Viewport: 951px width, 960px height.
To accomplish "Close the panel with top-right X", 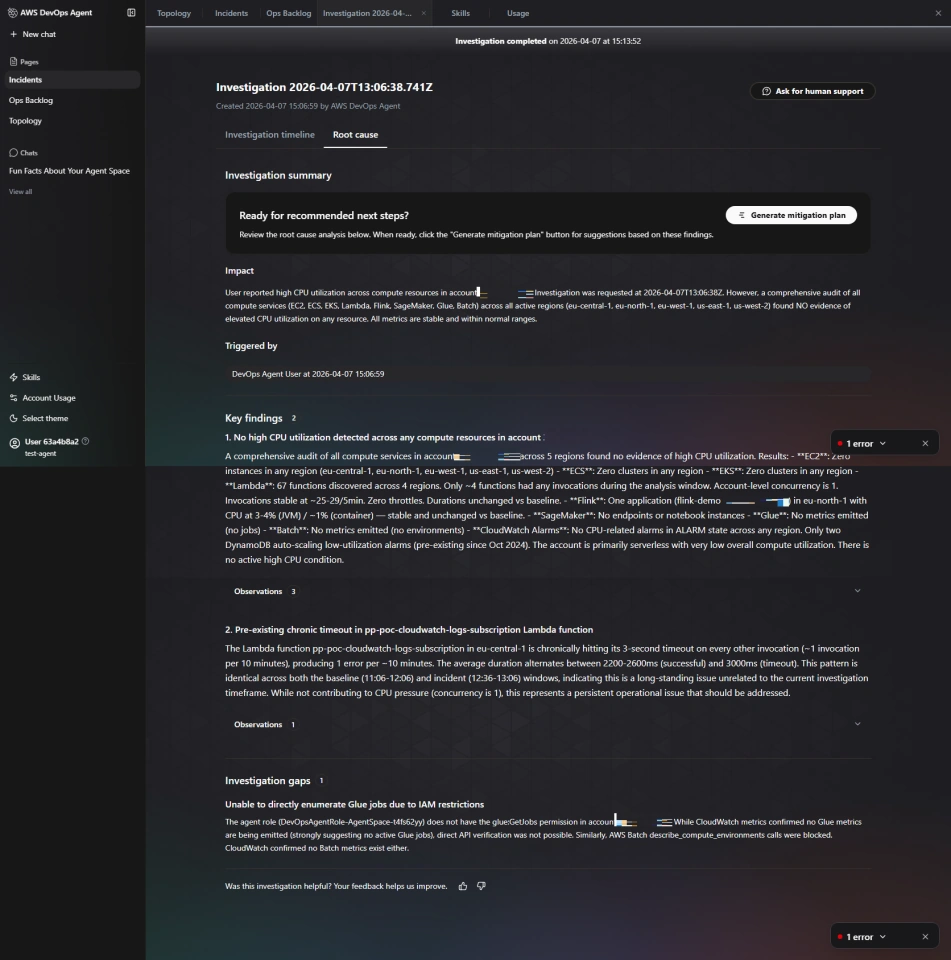I will point(938,13).
